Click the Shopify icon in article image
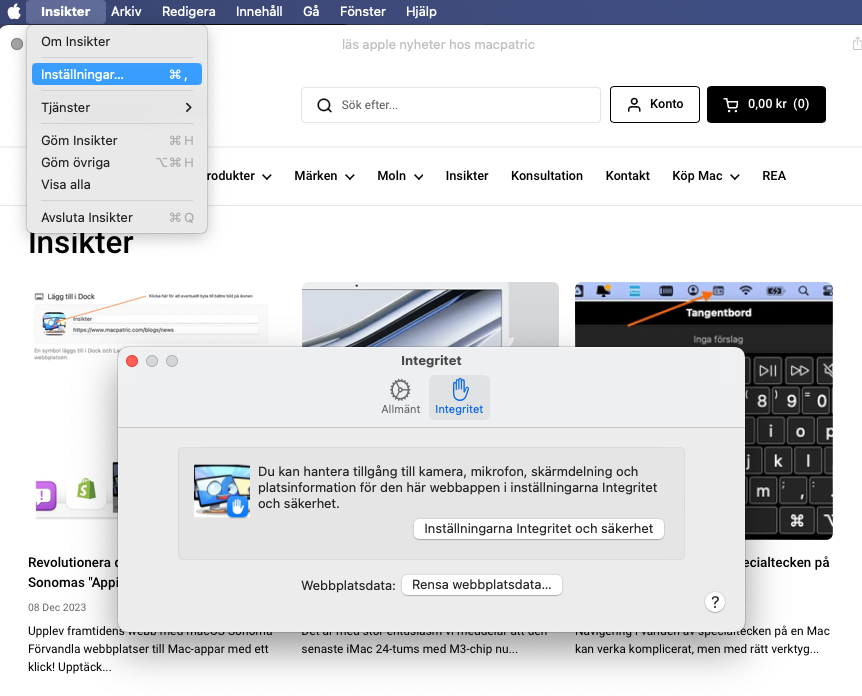Viewport: 862px width, 696px height. [86, 489]
